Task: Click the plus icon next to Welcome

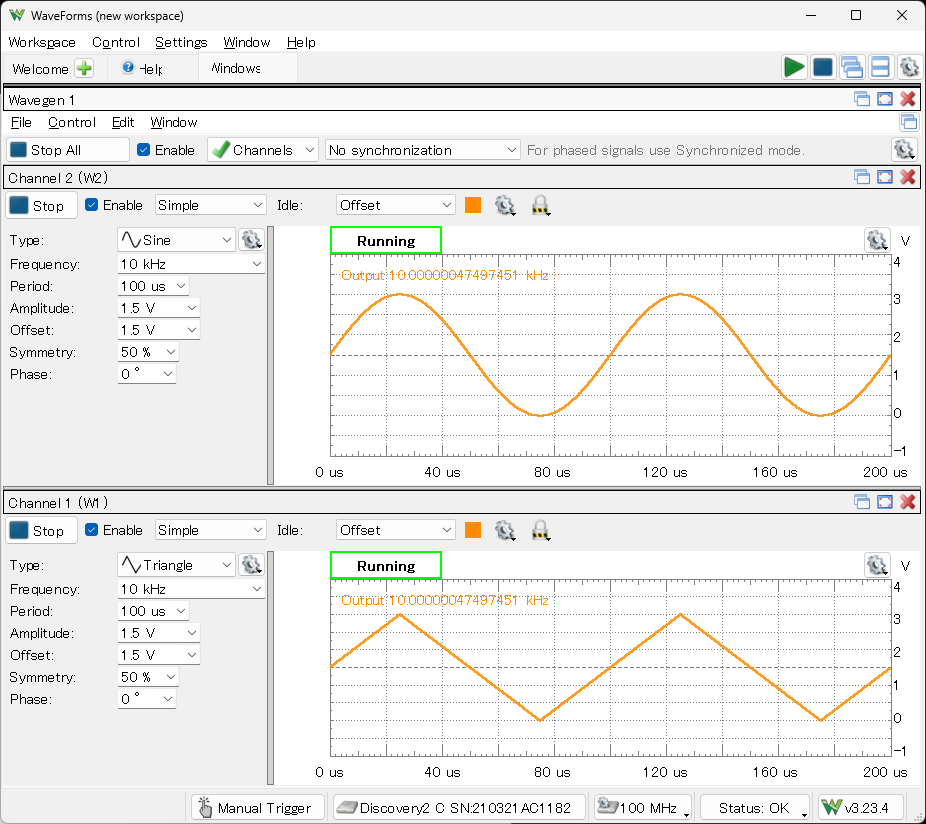Action: [x=84, y=69]
